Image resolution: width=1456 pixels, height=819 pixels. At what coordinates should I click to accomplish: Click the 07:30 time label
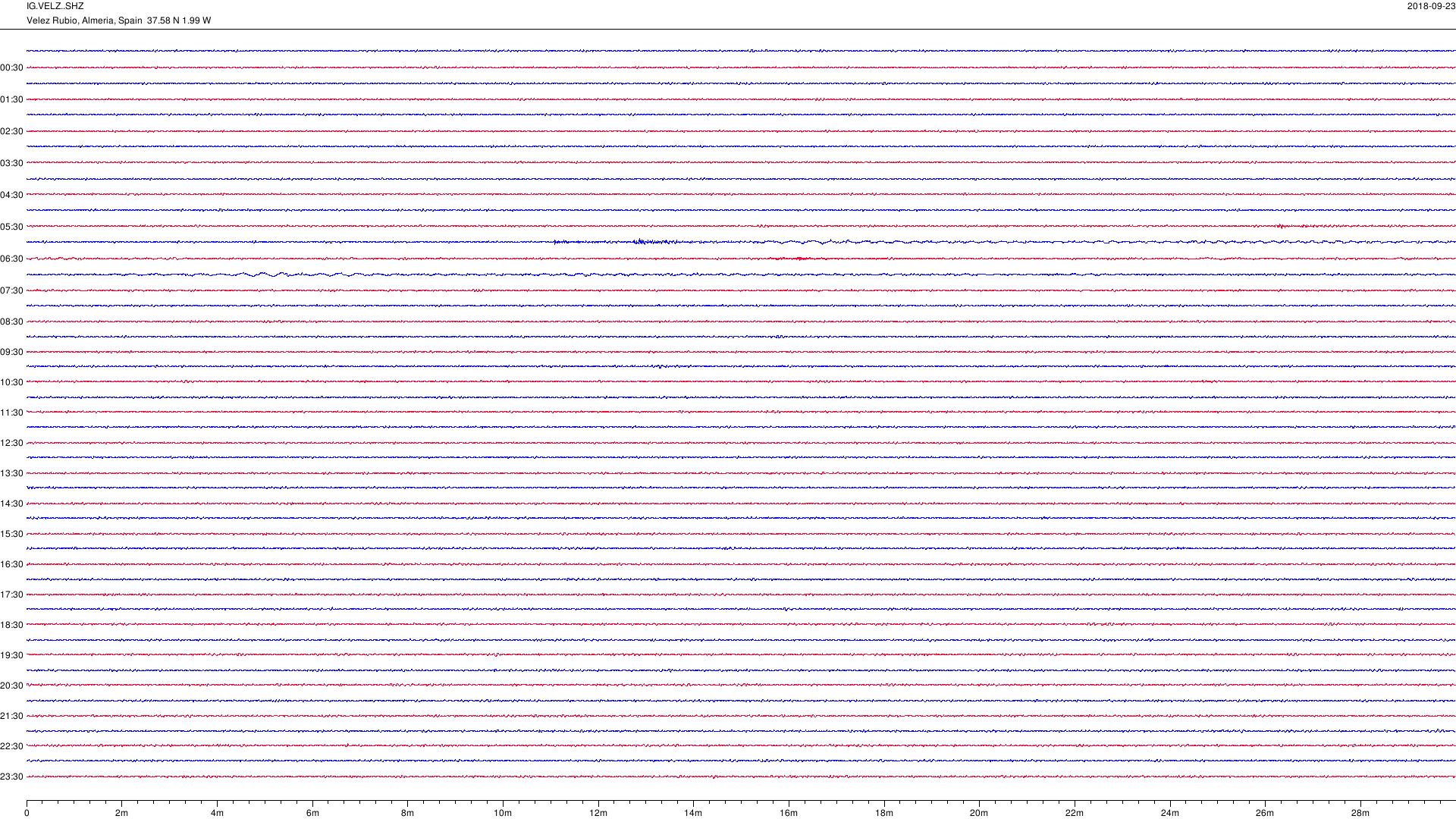click(11, 290)
